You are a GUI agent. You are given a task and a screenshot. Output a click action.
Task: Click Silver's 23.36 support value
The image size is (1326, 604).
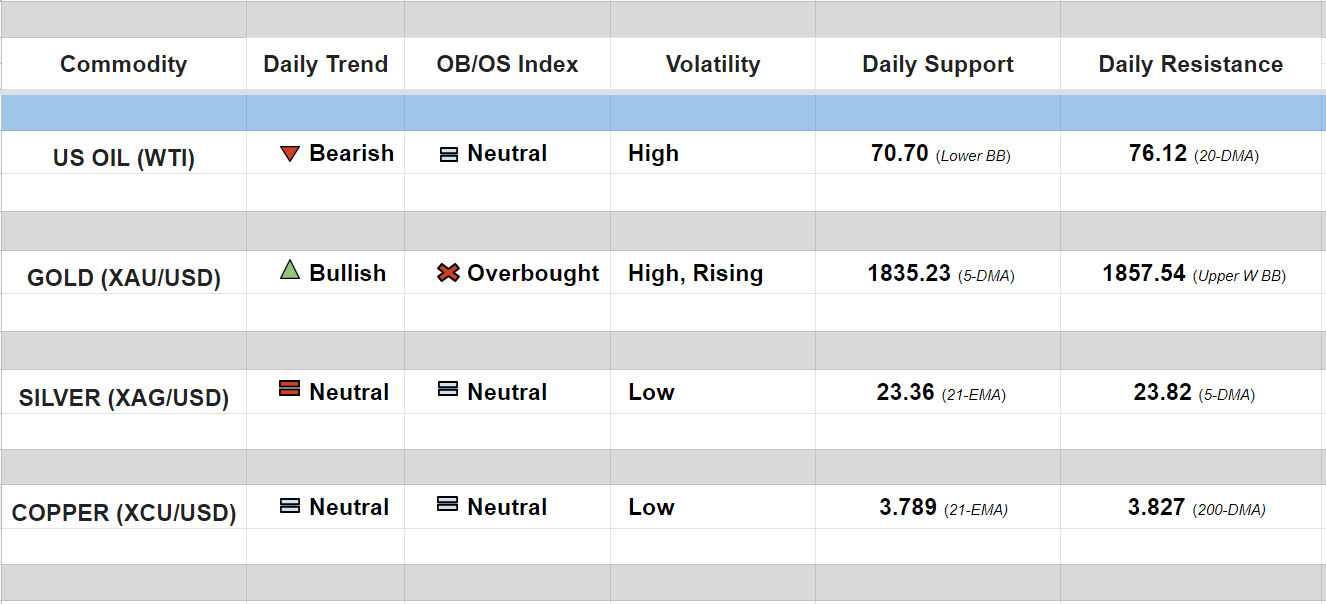click(905, 393)
